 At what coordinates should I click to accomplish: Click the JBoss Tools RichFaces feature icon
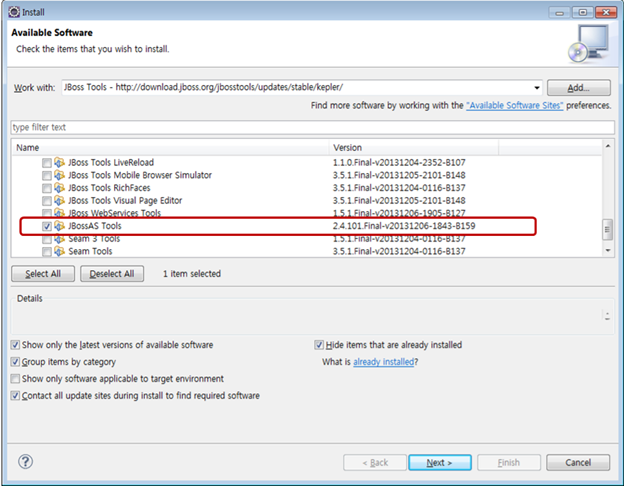point(60,188)
